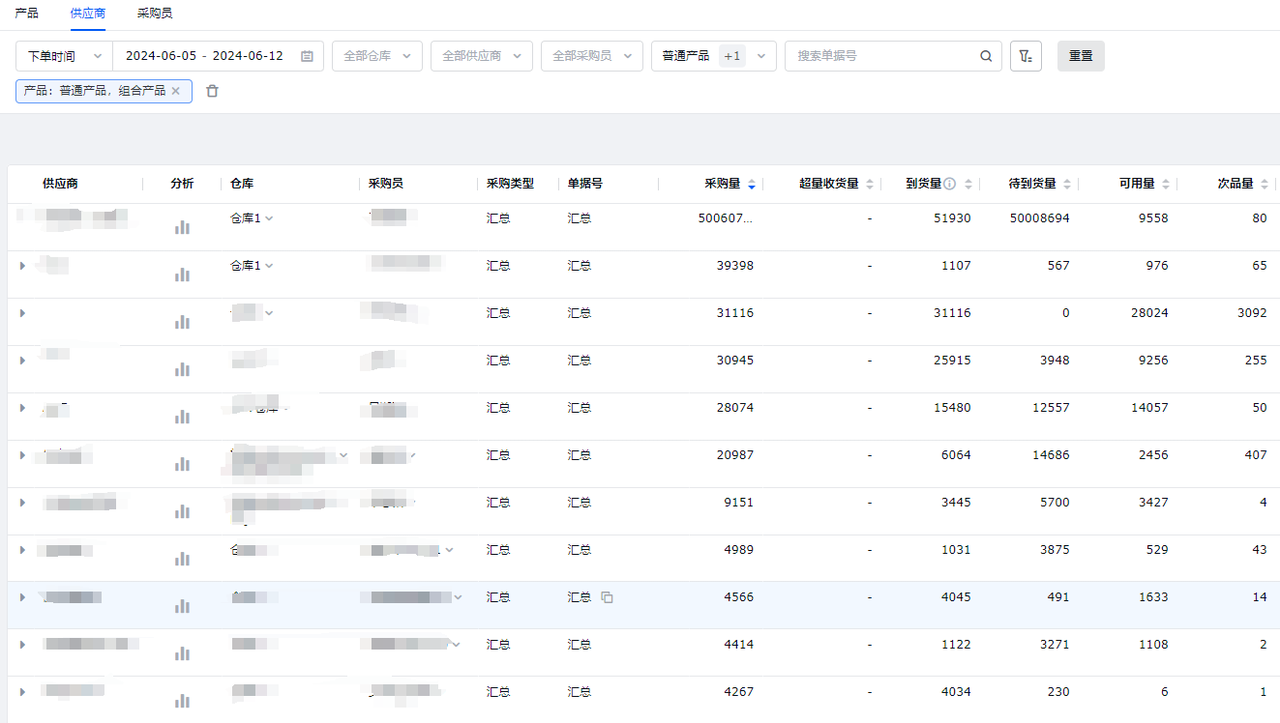This screenshot has width=1280, height=723.
Task: Expand supplier row with 9151 purchase quantity
Action: (22, 502)
